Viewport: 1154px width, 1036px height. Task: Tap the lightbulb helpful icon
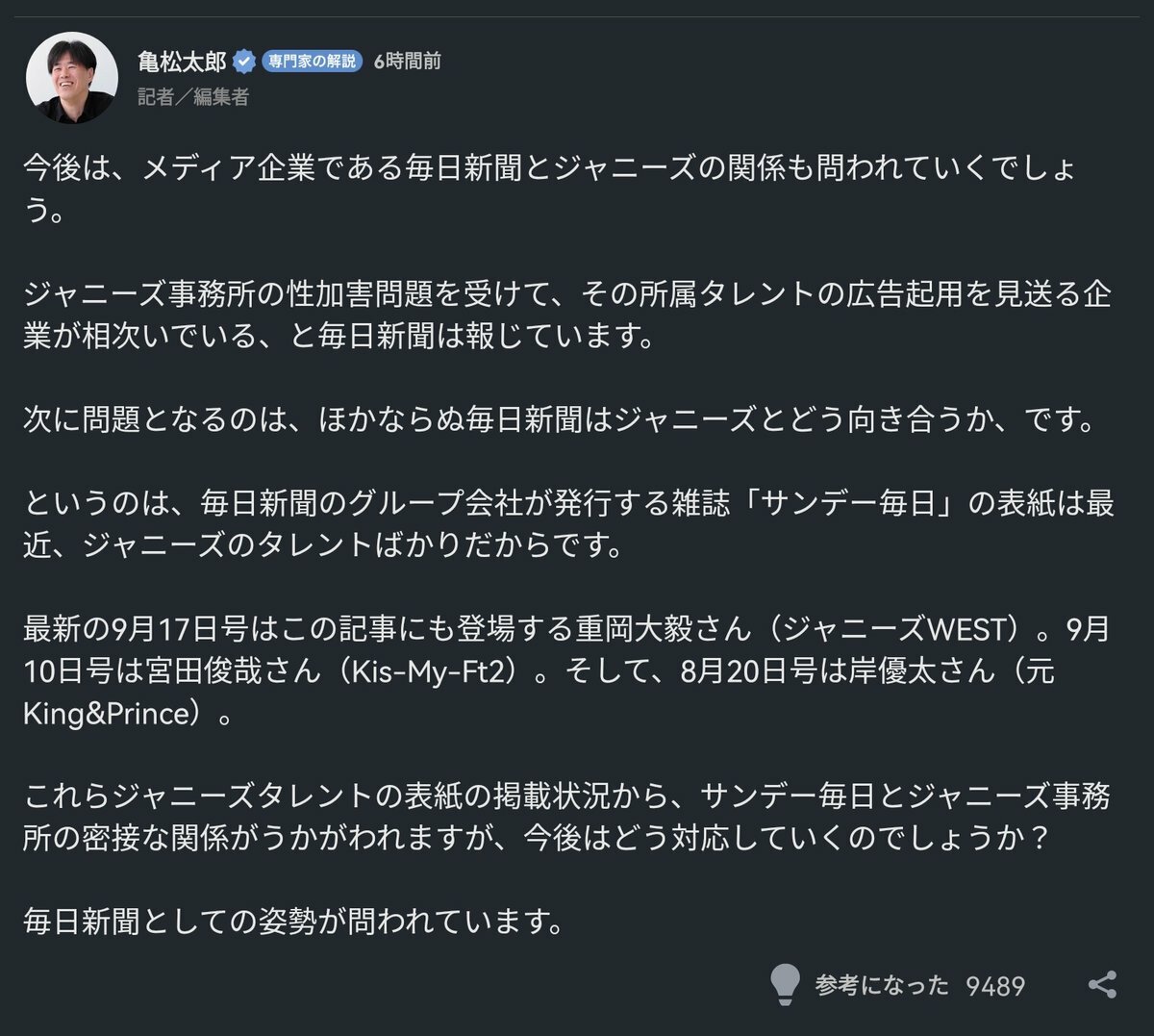click(785, 984)
